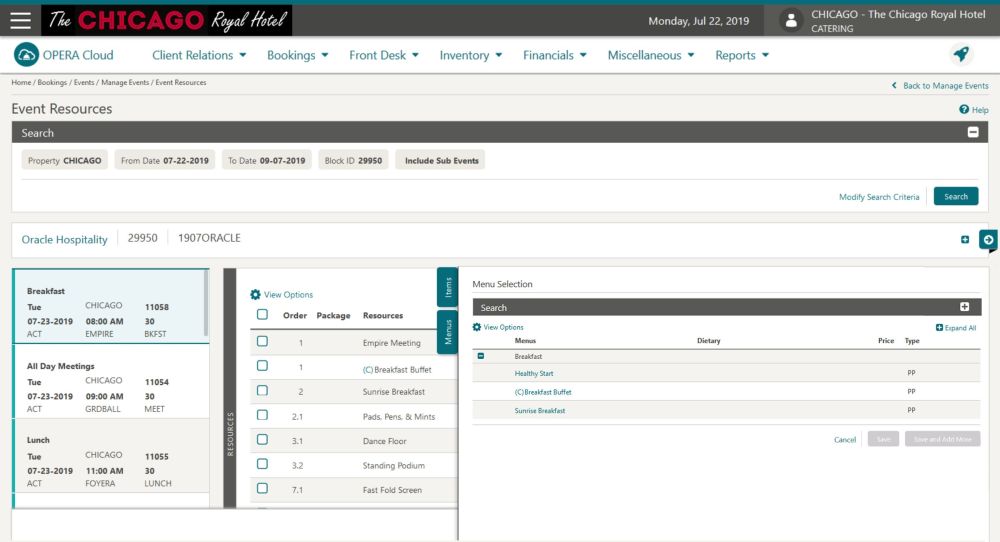Click Cancel in Menu Selection
This screenshot has width=1000, height=542.
point(845,439)
